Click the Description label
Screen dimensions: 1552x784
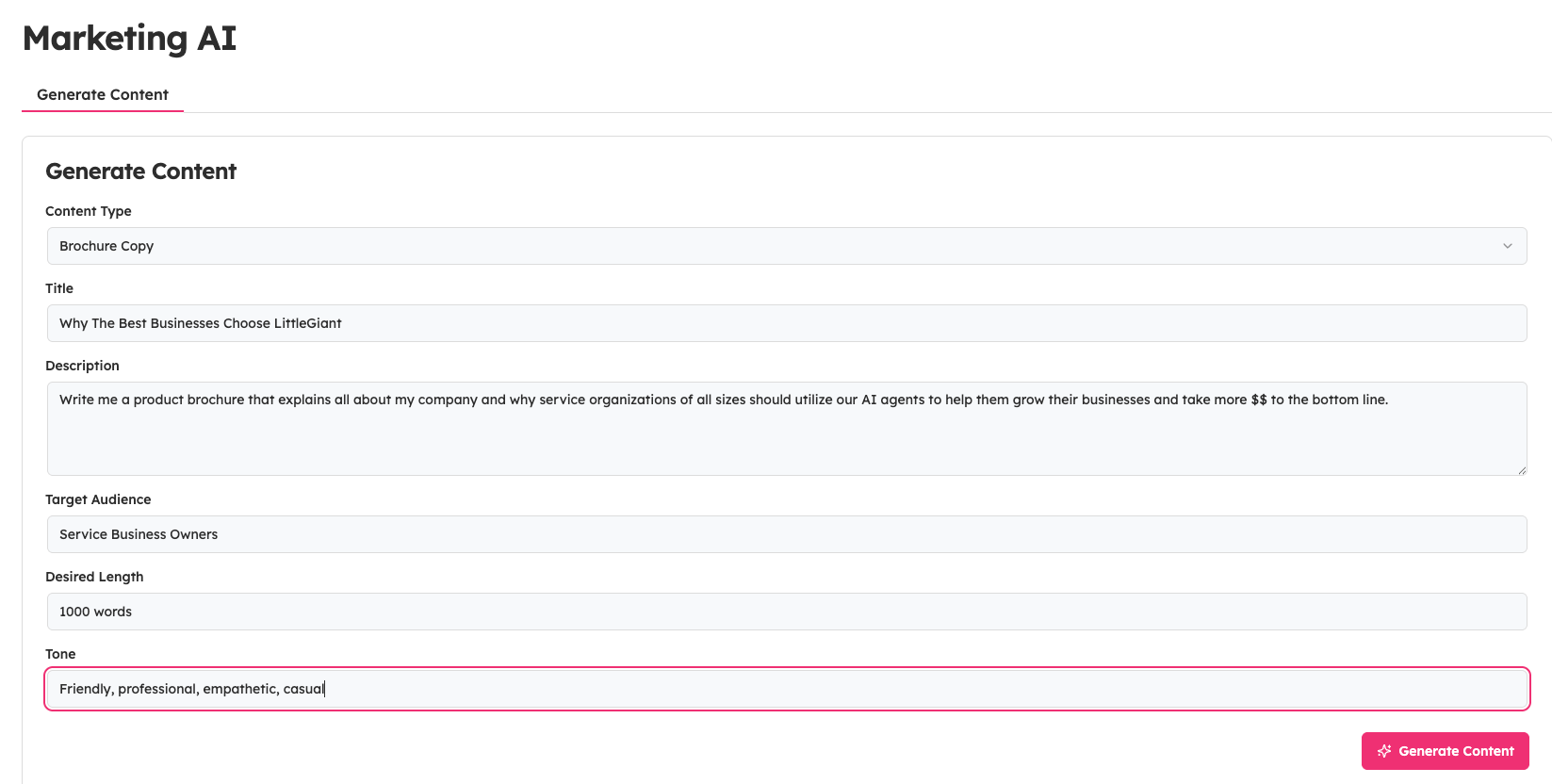tap(82, 366)
